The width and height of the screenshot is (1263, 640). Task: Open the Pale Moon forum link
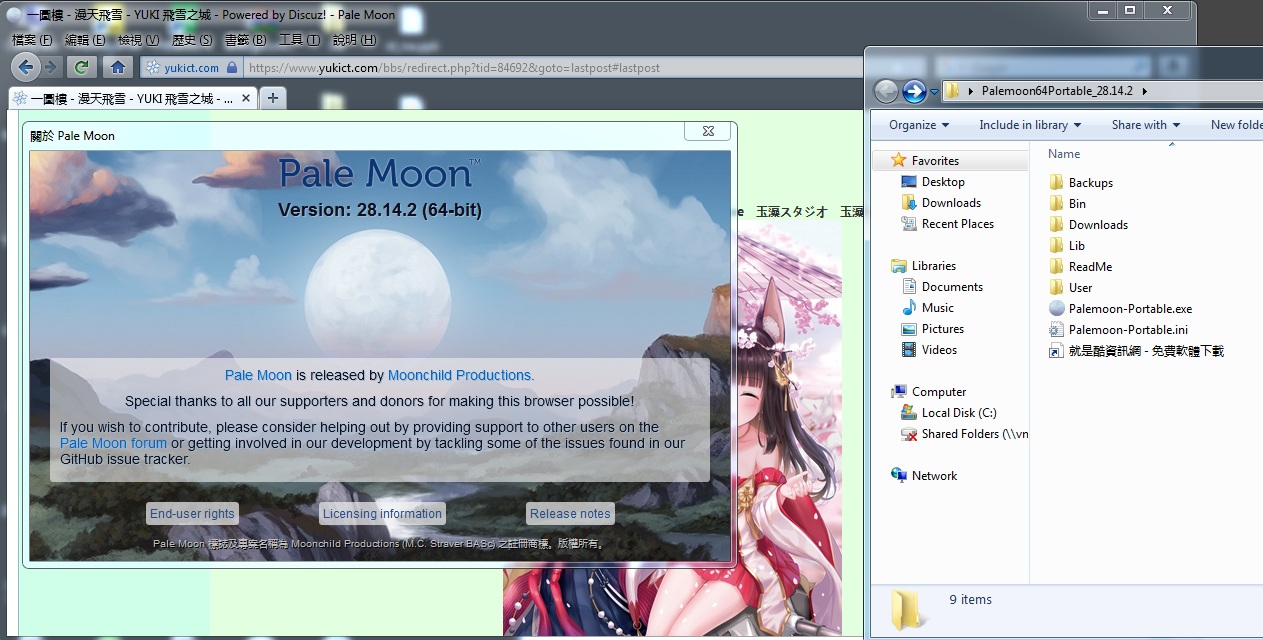pos(113,443)
